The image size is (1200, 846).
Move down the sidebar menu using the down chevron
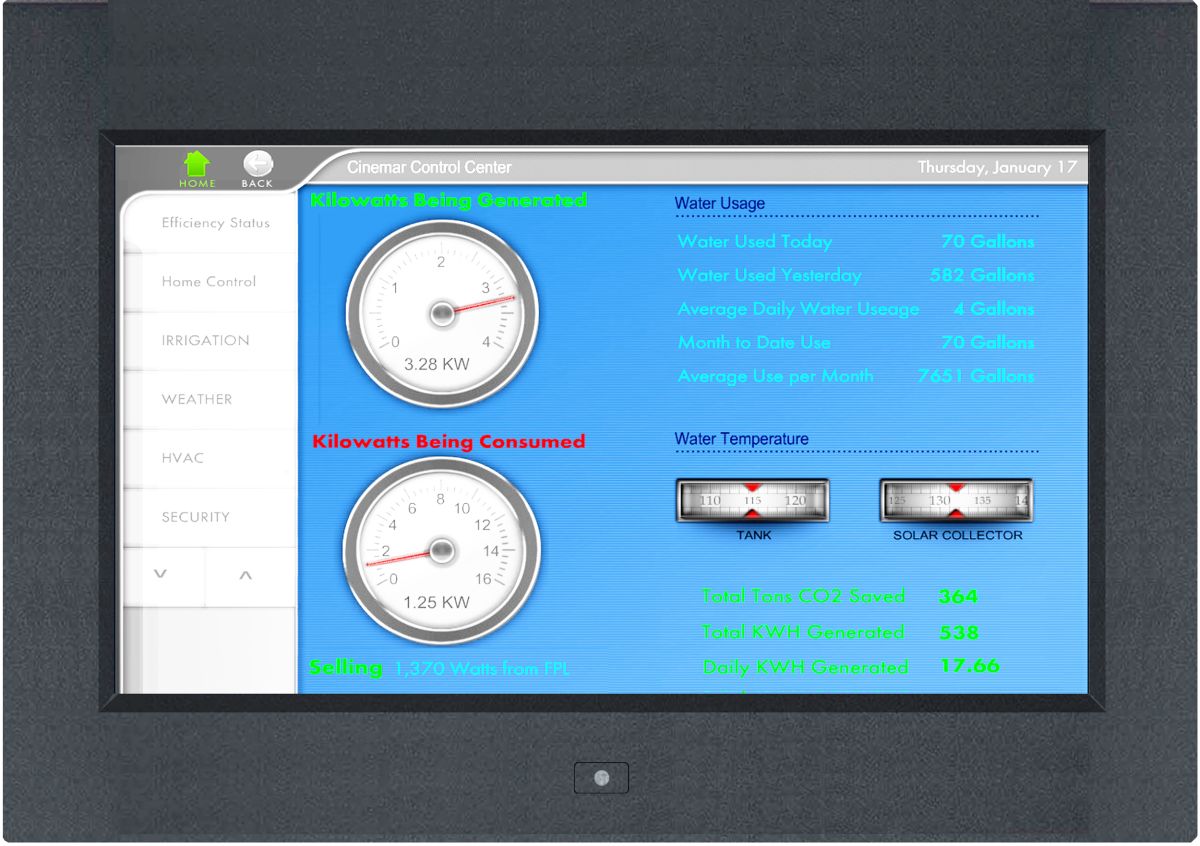(161, 575)
